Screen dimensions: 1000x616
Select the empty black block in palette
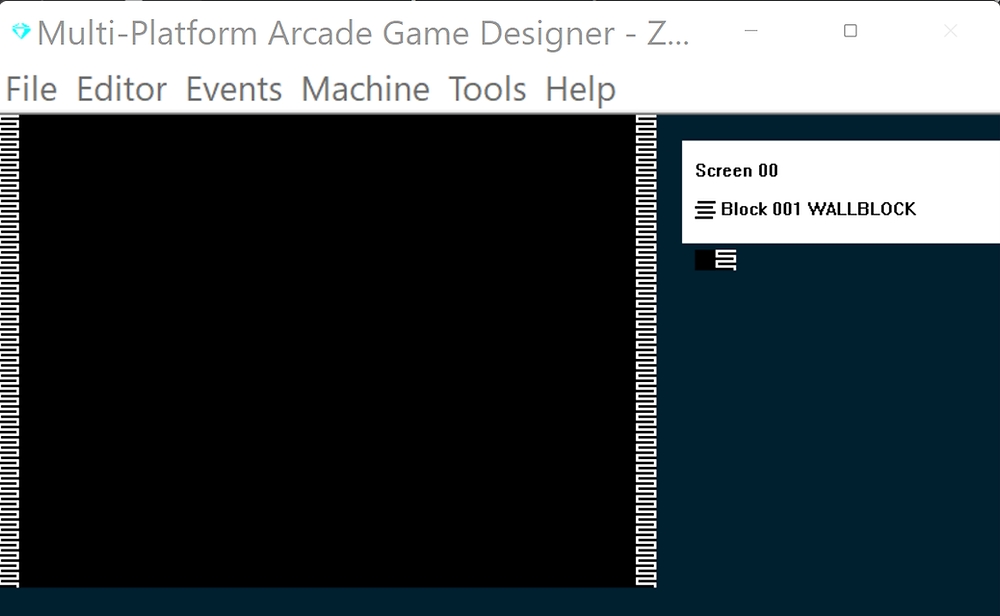click(705, 260)
